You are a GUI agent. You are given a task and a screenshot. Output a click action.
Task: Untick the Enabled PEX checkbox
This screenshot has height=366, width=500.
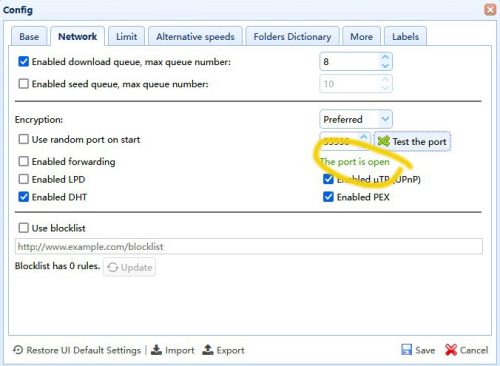pyautogui.click(x=328, y=197)
